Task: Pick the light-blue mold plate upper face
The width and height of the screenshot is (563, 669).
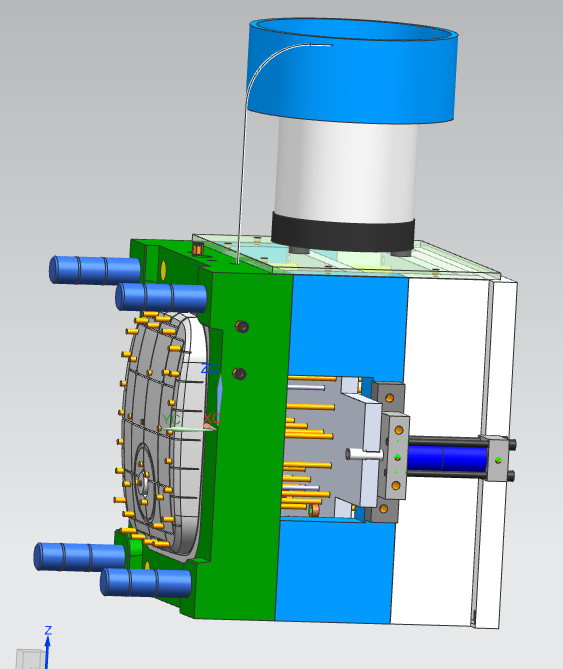Action: point(348,324)
